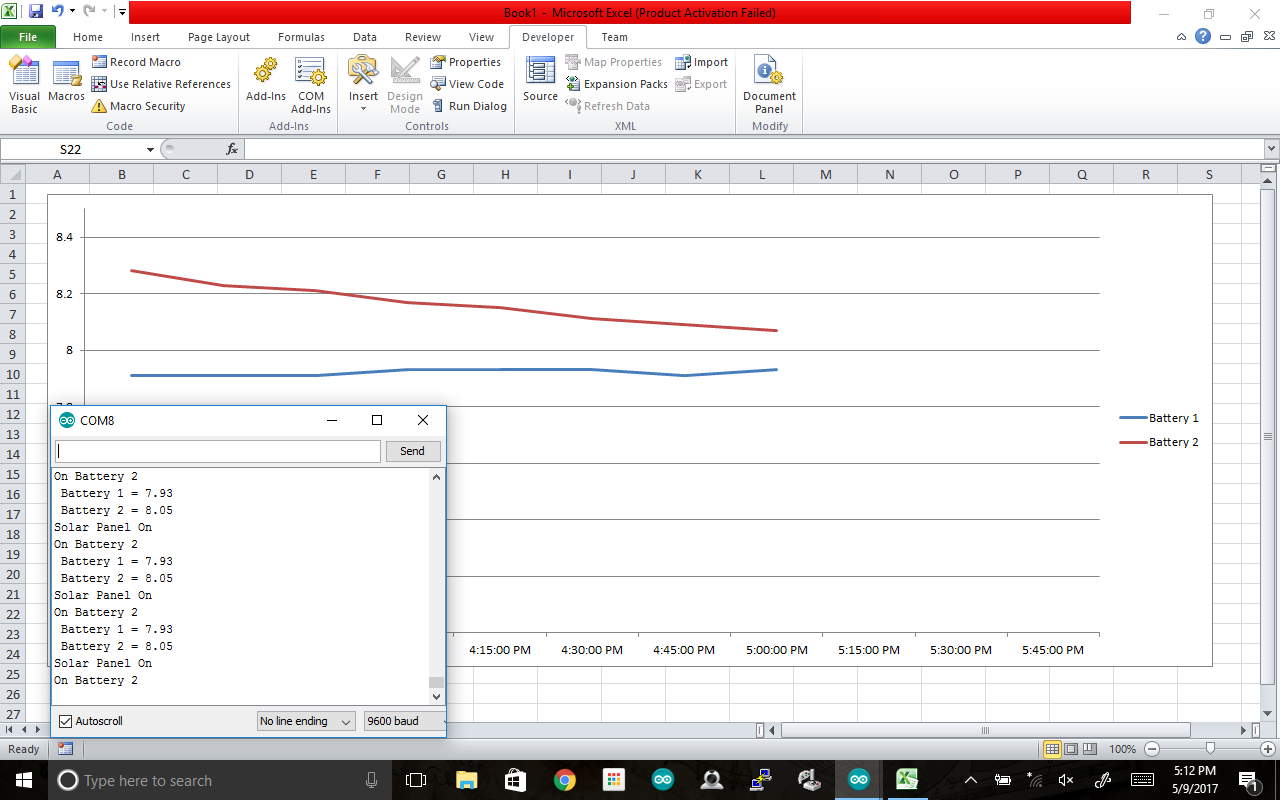Open the 9600 baud dropdown
This screenshot has width=1280, height=800.
(404, 721)
